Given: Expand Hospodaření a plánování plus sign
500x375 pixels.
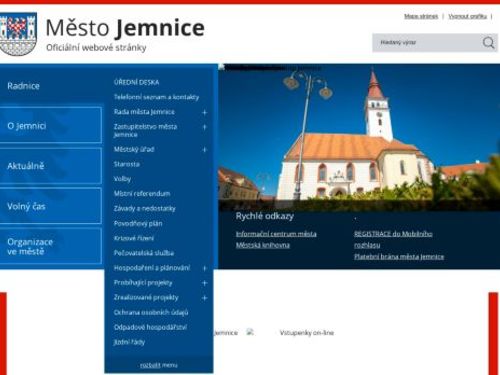Looking at the screenshot, I should [x=205, y=268].
